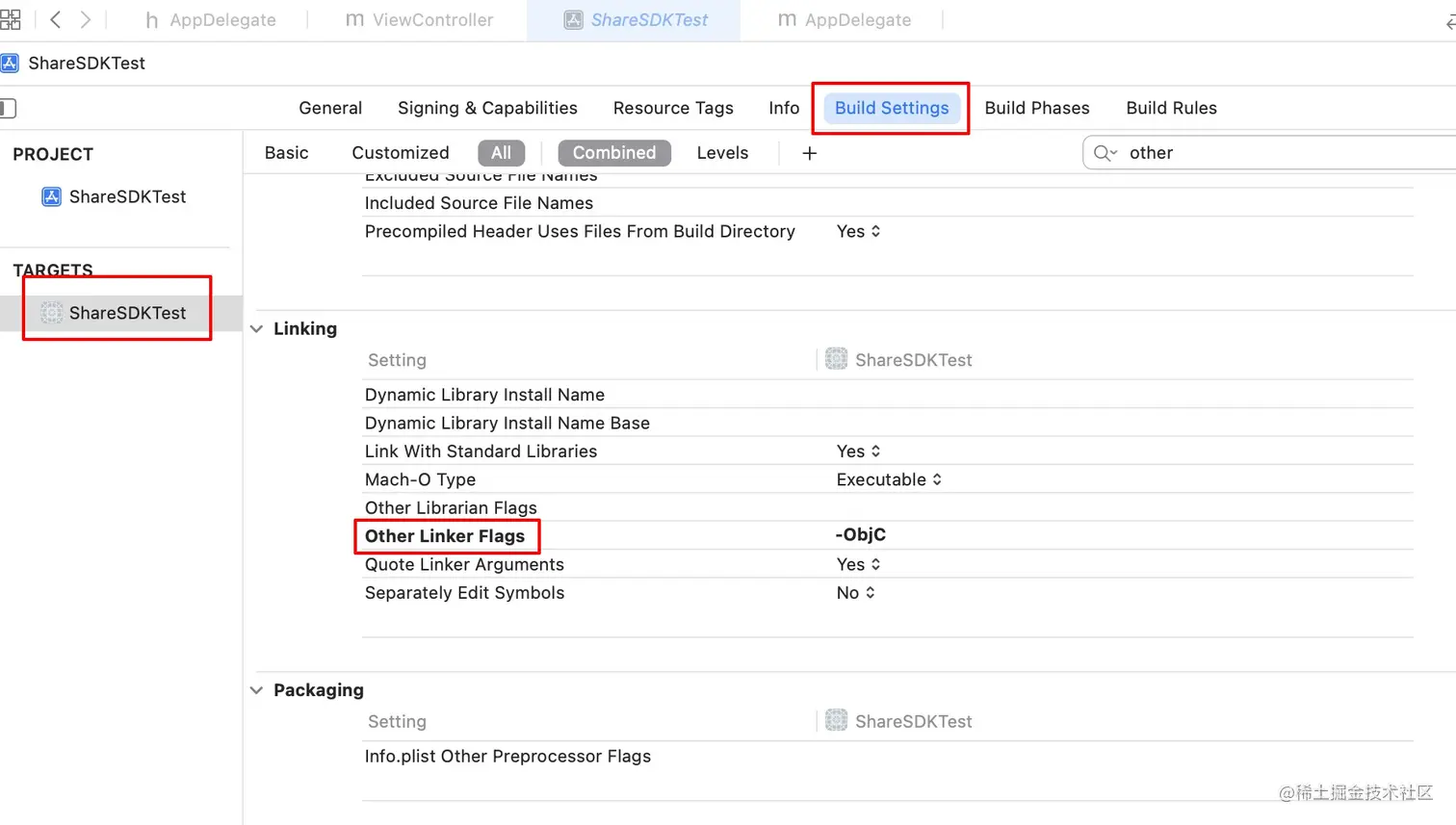Select the Dynamic Library Install Name row
1456x825 pixels.
coord(887,395)
